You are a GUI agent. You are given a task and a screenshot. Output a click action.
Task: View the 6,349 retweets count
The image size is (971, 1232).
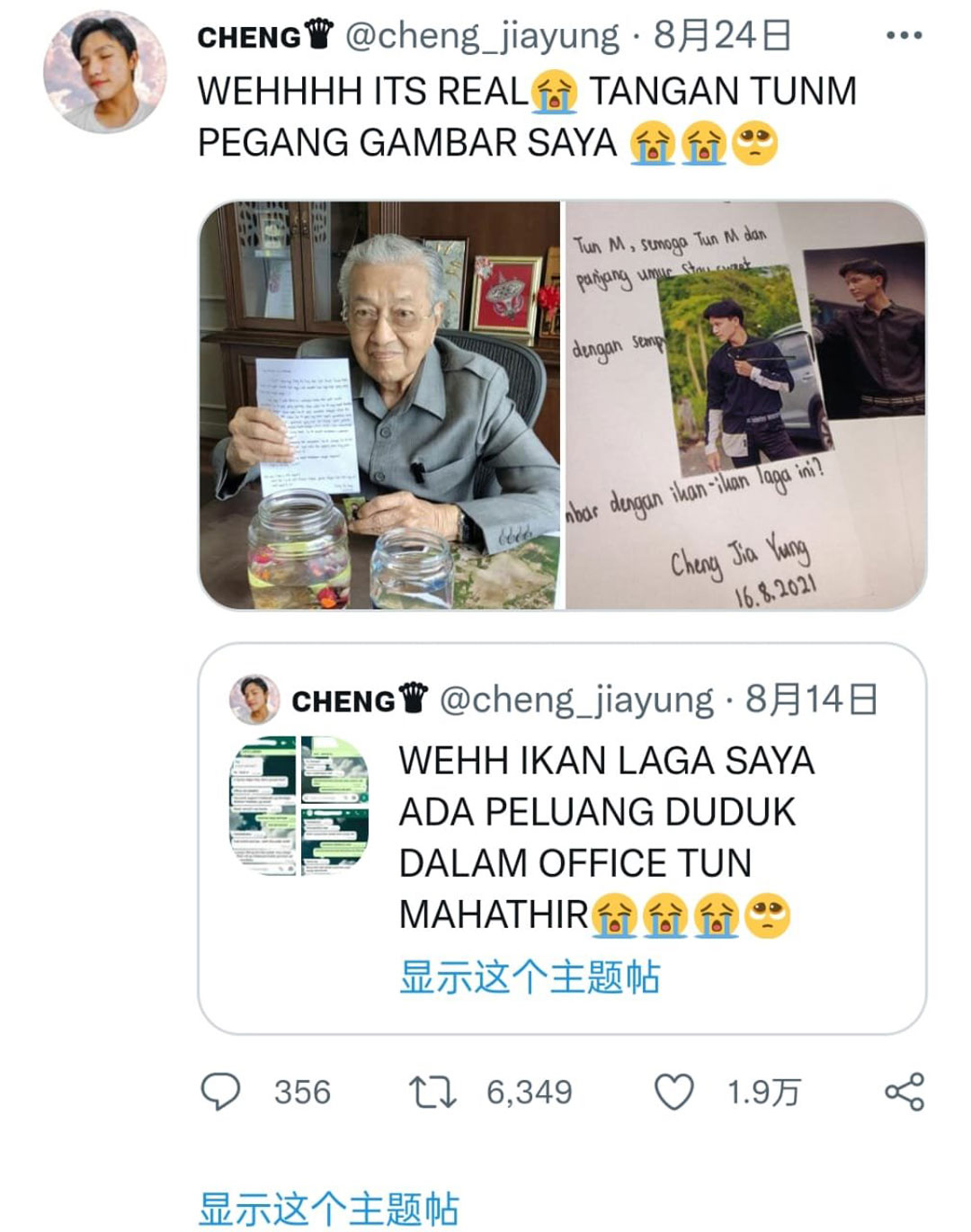pos(530,1093)
